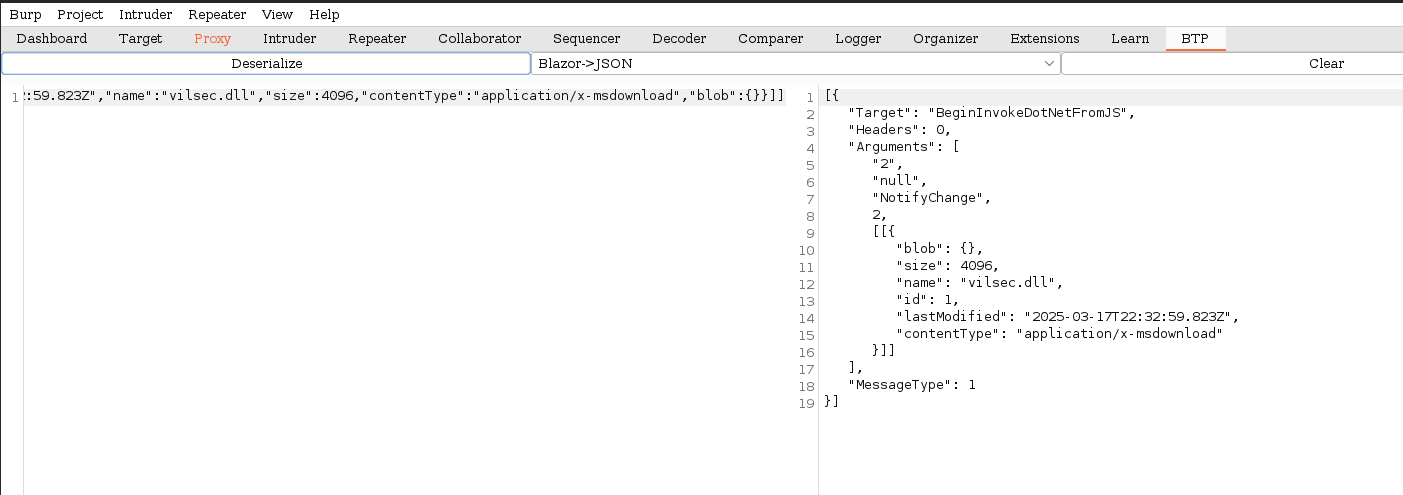Switch to the Proxy tab

tap(213, 39)
